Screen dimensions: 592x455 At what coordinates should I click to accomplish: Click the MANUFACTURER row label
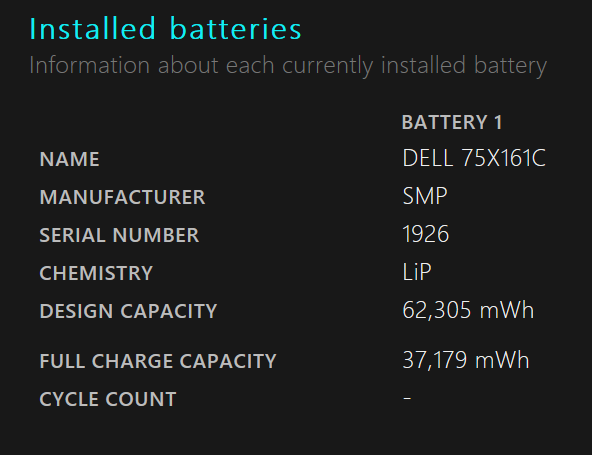tap(122, 197)
